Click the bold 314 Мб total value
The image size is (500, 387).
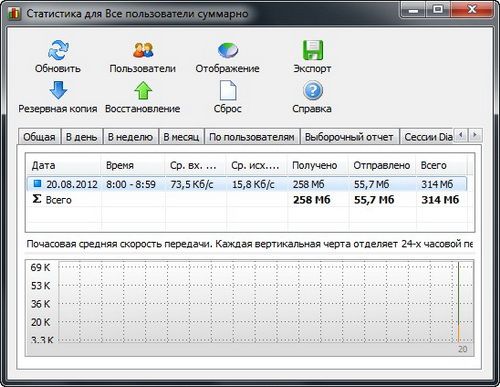[440, 200]
